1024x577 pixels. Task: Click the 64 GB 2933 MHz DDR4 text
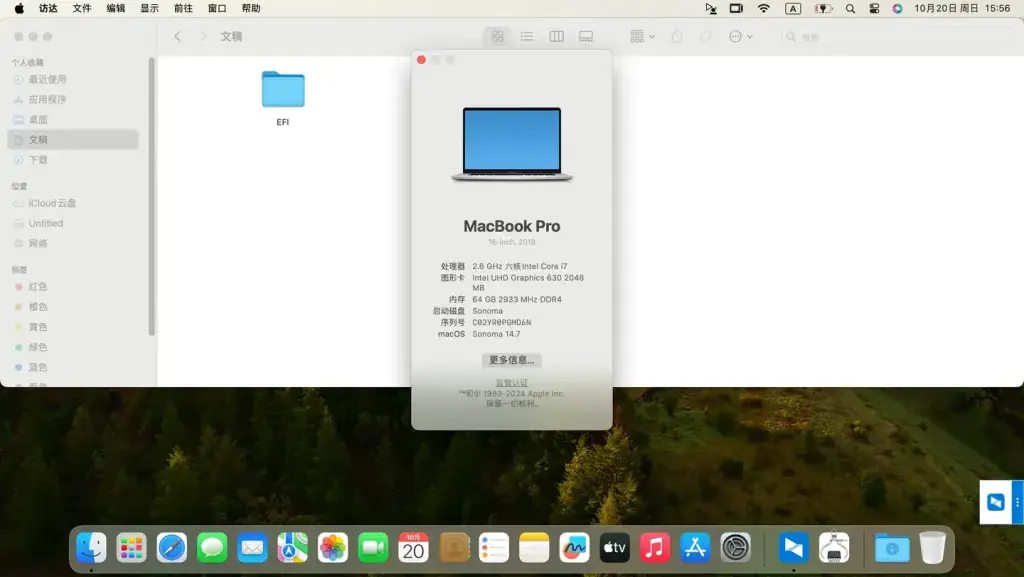517,300
